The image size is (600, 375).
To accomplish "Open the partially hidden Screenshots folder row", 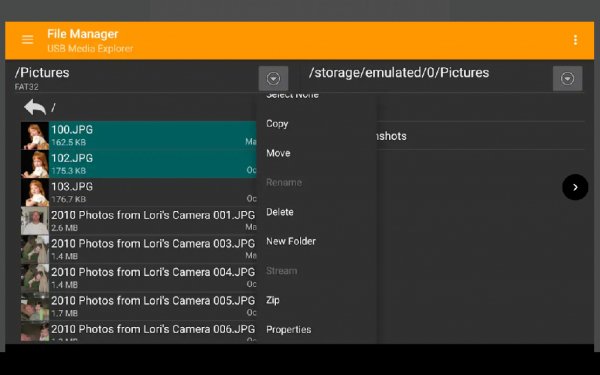I will 481,136.
